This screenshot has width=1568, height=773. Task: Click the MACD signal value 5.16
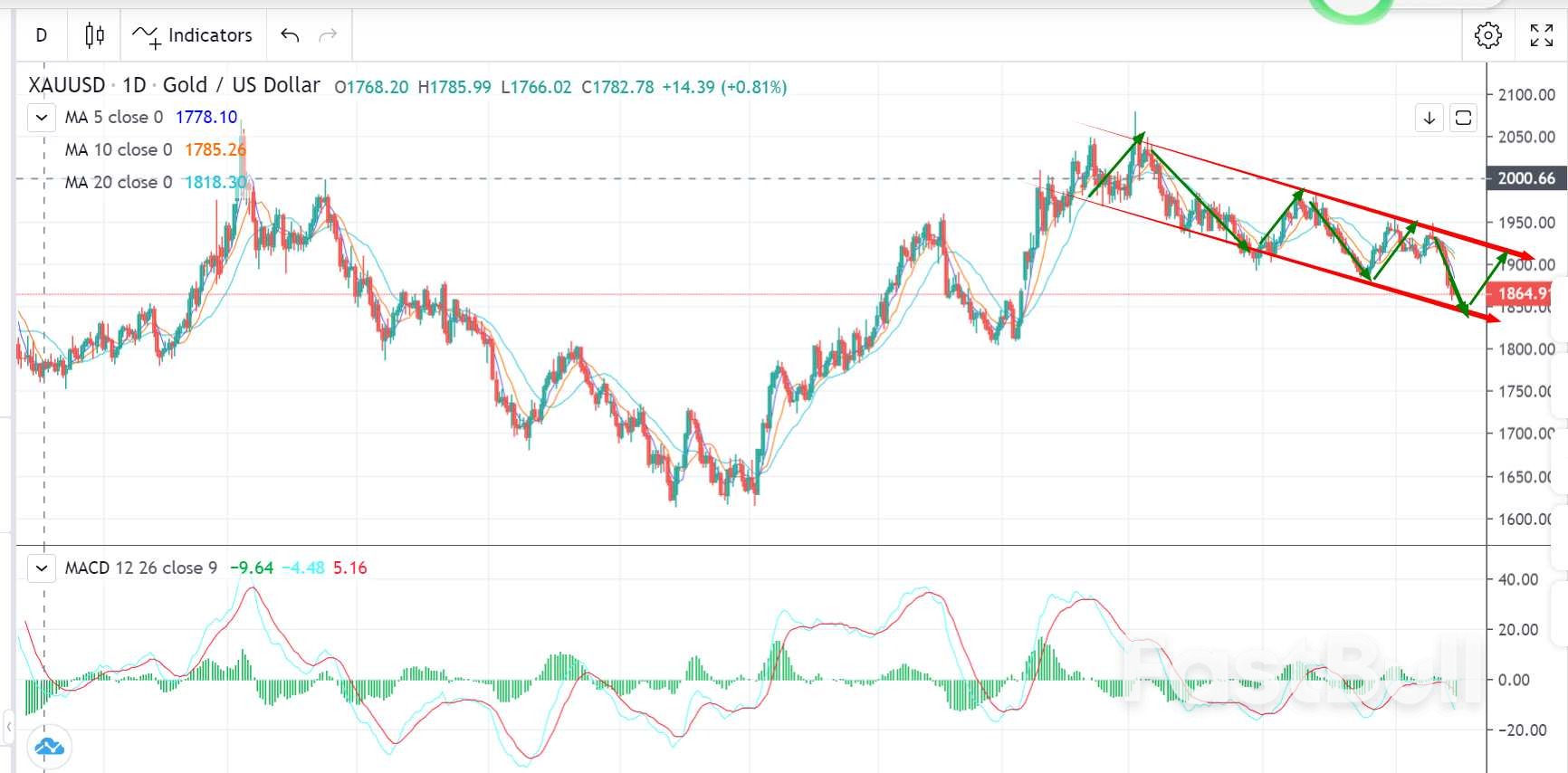point(350,568)
